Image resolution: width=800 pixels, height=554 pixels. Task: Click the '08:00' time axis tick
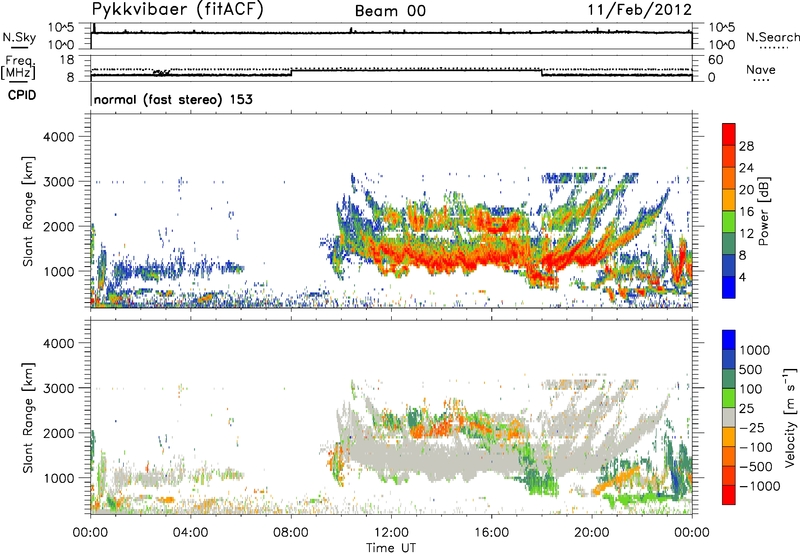pyautogui.click(x=291, y=533)
